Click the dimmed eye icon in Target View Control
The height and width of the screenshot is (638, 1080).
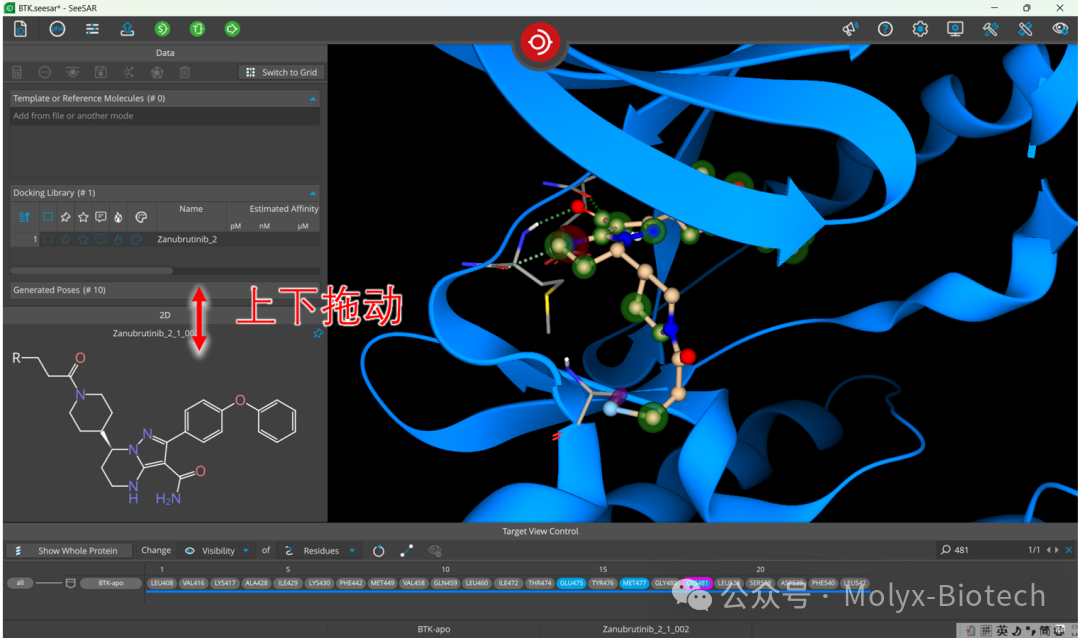pyautogui.click(x=435, y=550)
